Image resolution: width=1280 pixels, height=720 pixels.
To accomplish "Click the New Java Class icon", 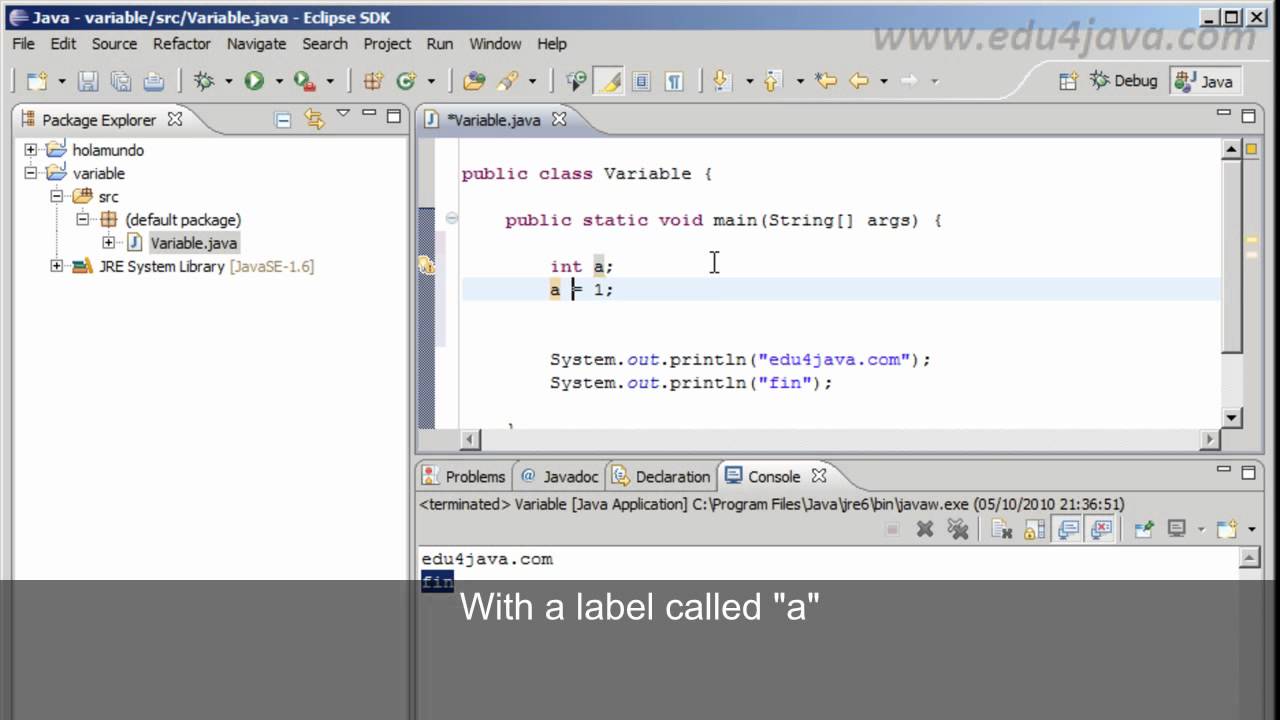I will (406, 81).
